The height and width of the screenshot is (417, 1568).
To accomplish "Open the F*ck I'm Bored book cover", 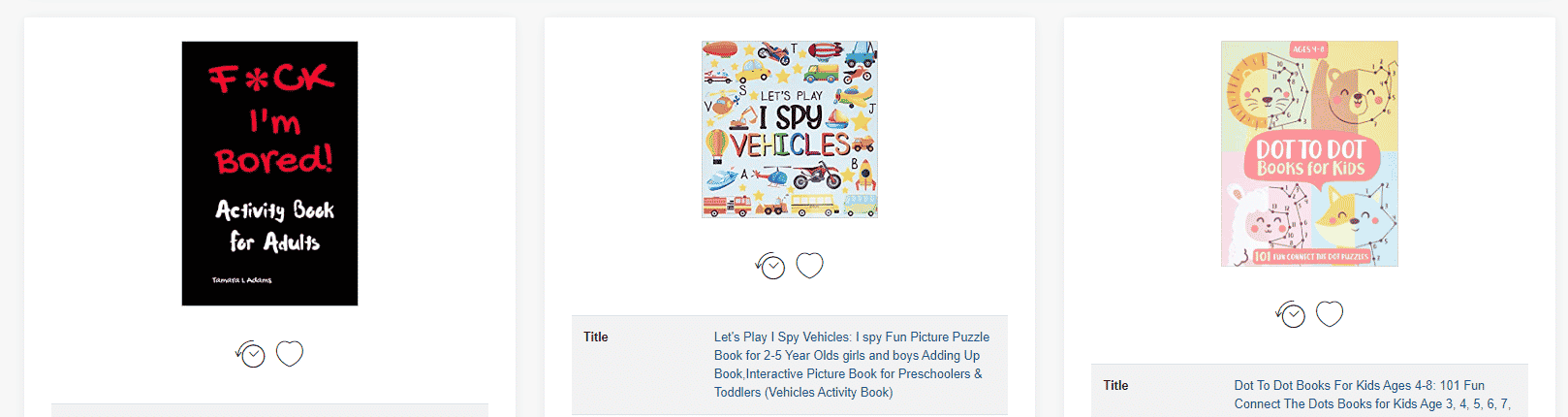I will (269, 174).
